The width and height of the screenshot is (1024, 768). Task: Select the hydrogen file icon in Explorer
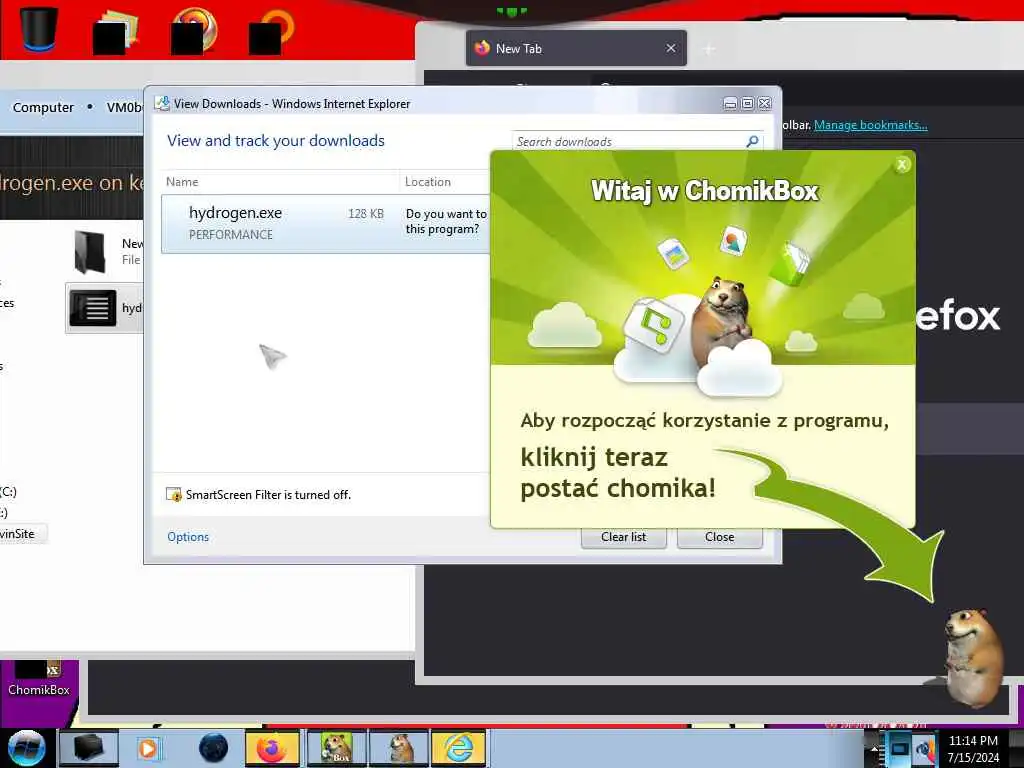tap(93, 308)
